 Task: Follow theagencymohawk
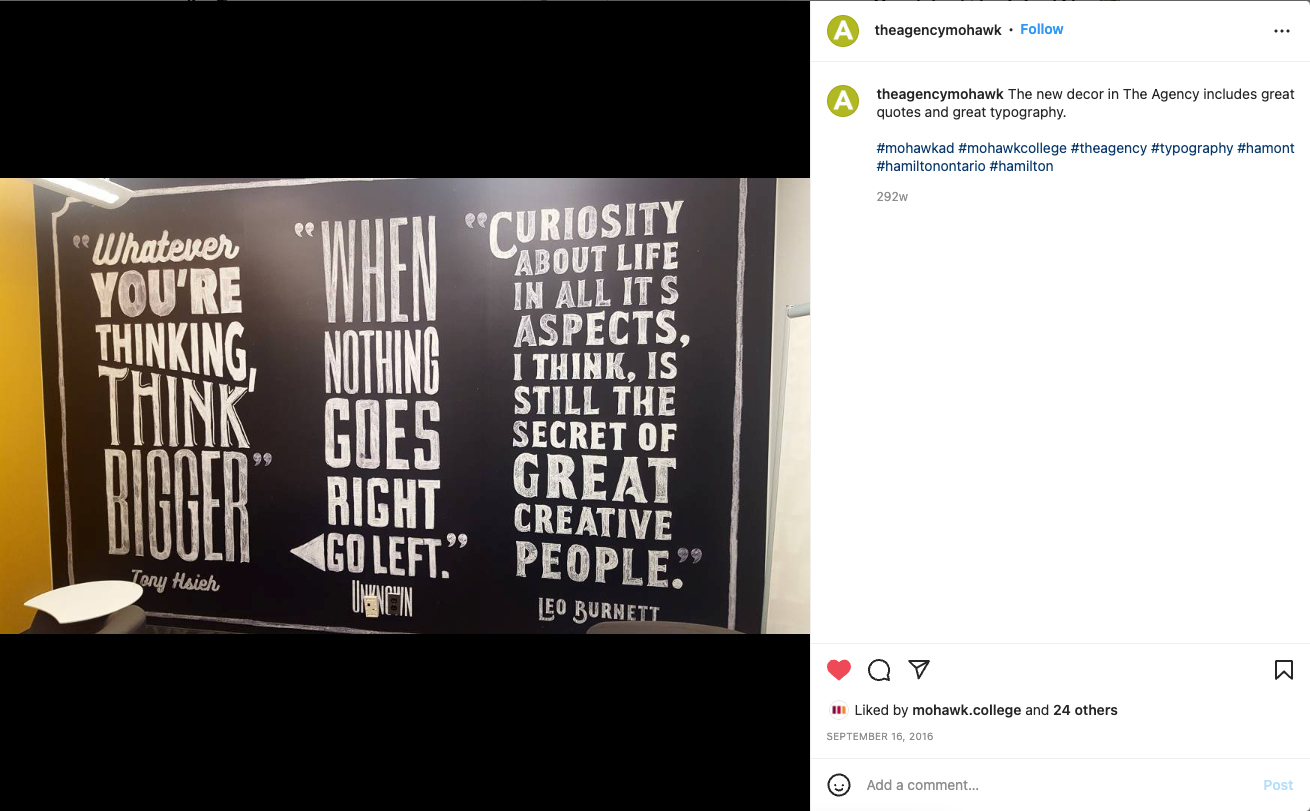[x=1041, y=29]
